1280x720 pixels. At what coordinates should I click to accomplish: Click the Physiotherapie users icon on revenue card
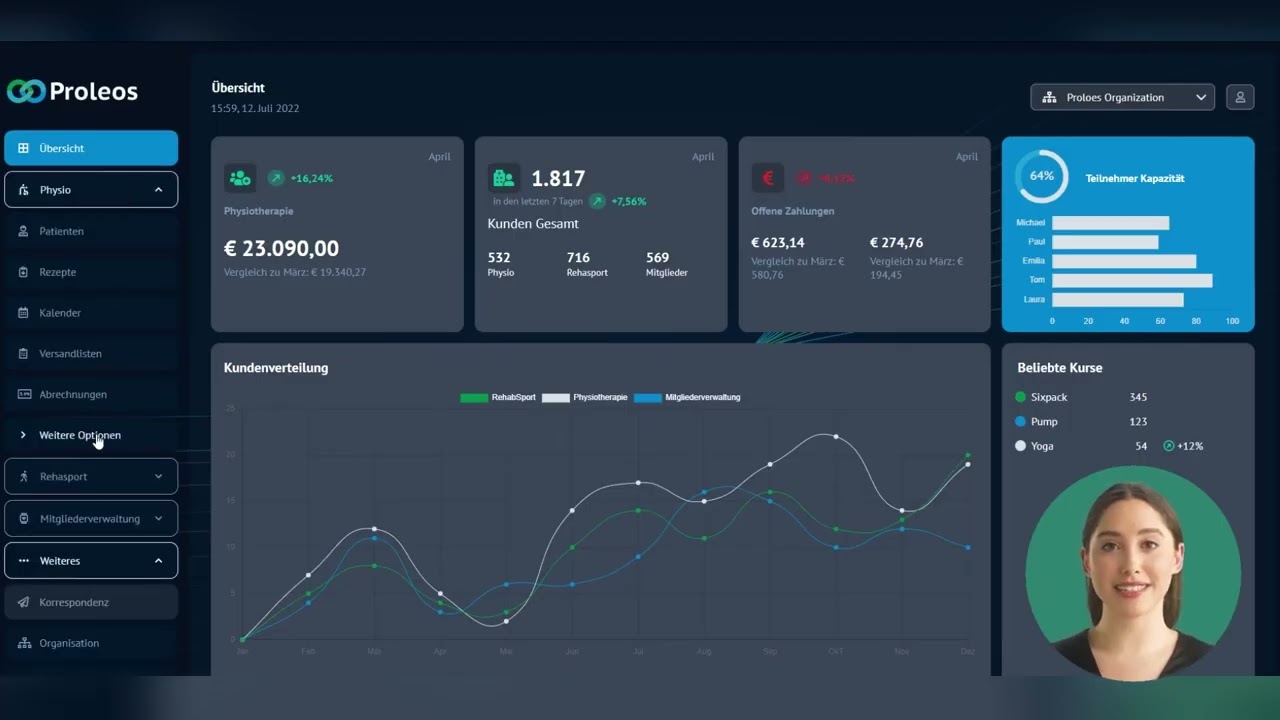pyautogui.click(x=240, y=178)
